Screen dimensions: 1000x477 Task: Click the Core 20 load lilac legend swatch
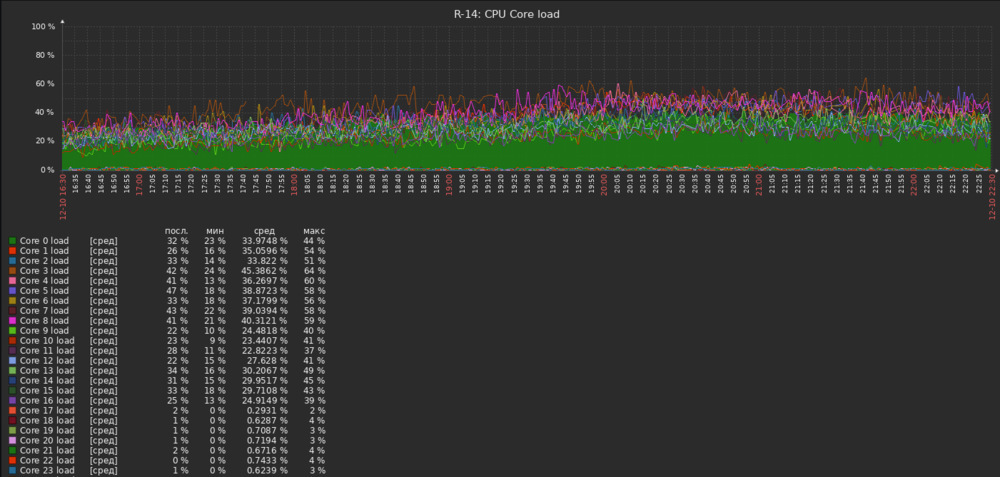pos(12,441)
